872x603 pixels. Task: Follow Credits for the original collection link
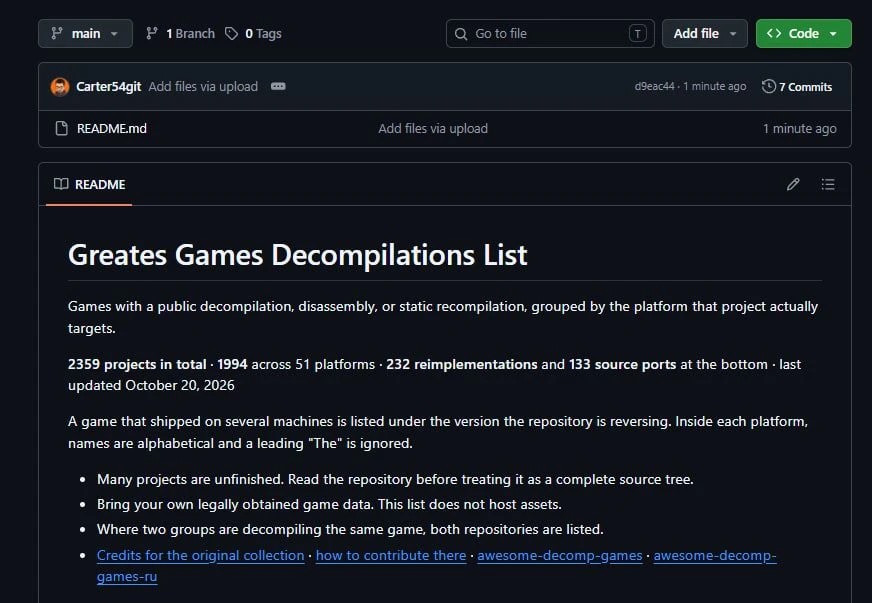201,555
